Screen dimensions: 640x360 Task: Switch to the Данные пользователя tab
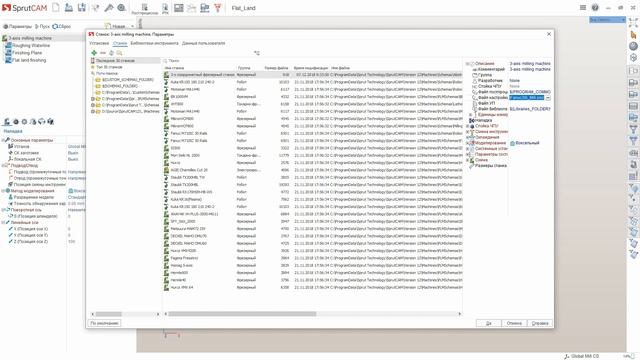pos(203,43)
